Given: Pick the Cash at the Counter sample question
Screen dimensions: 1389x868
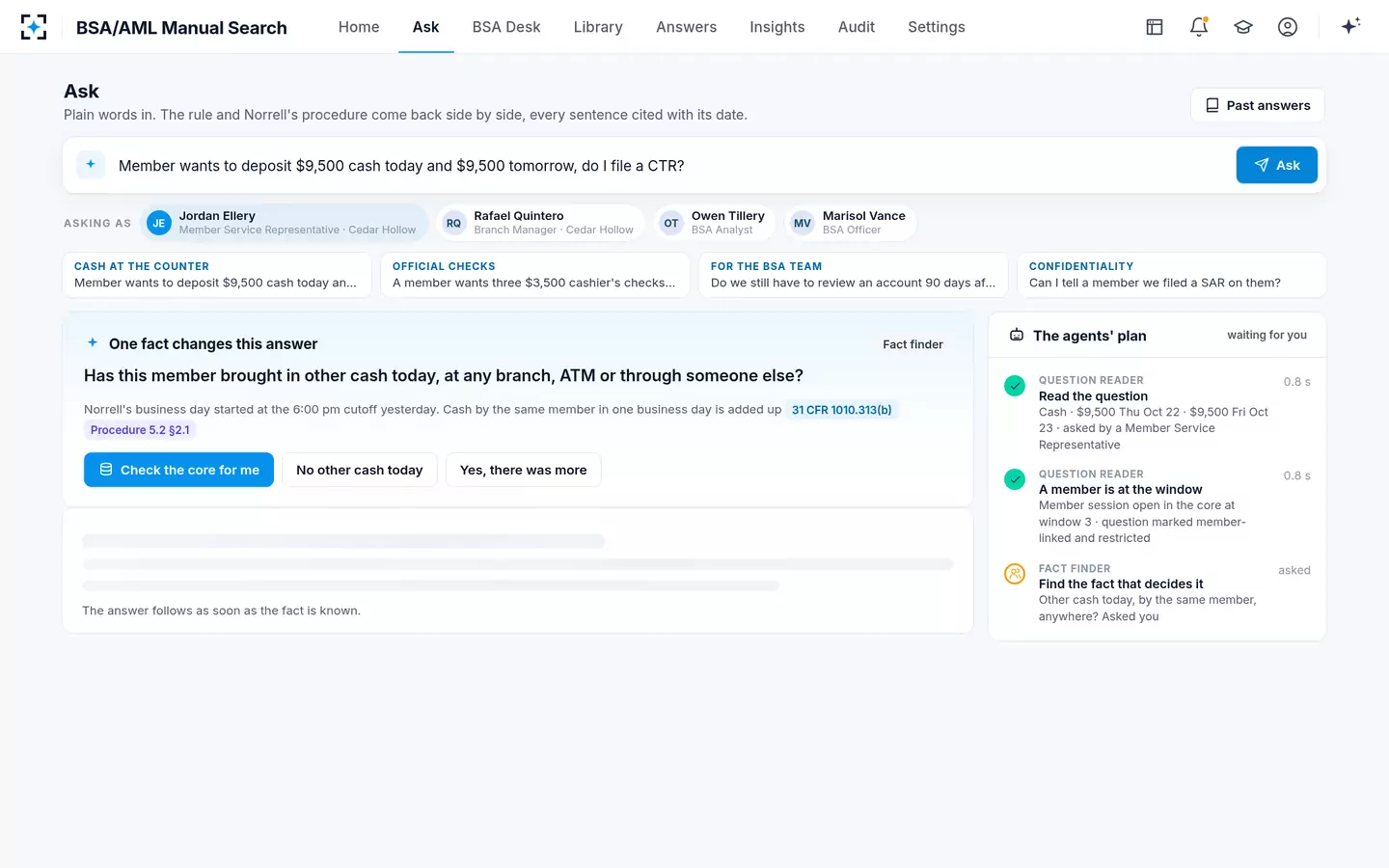Looking at the screenshot, I should click(217, 275).
